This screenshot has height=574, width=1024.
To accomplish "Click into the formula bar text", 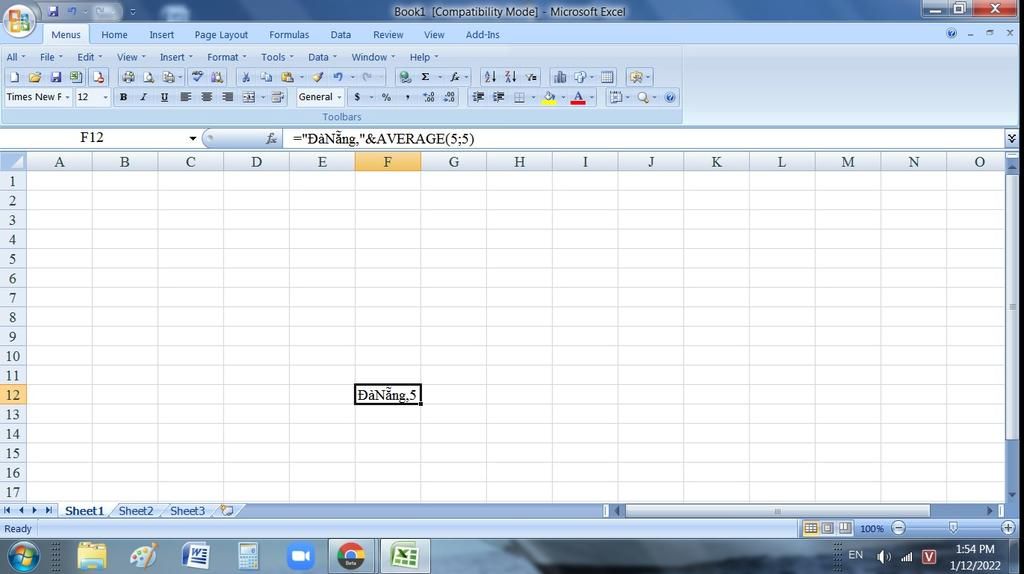I will (383, 138).
